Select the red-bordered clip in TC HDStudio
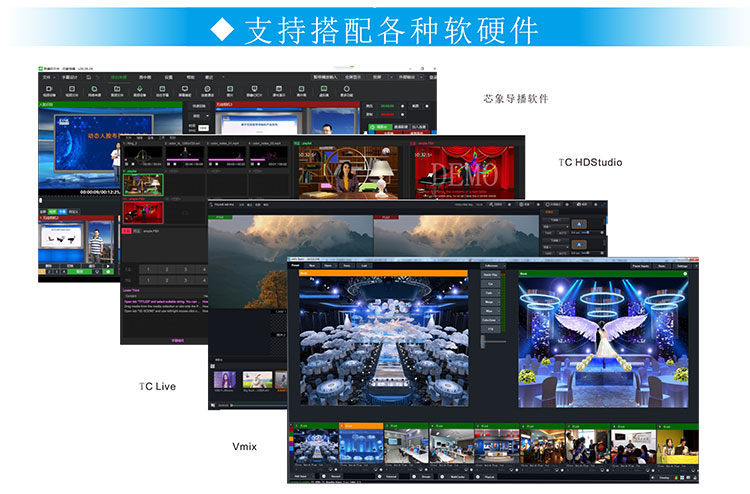Viewport: 750px width, 494px height. coord(142,213)
